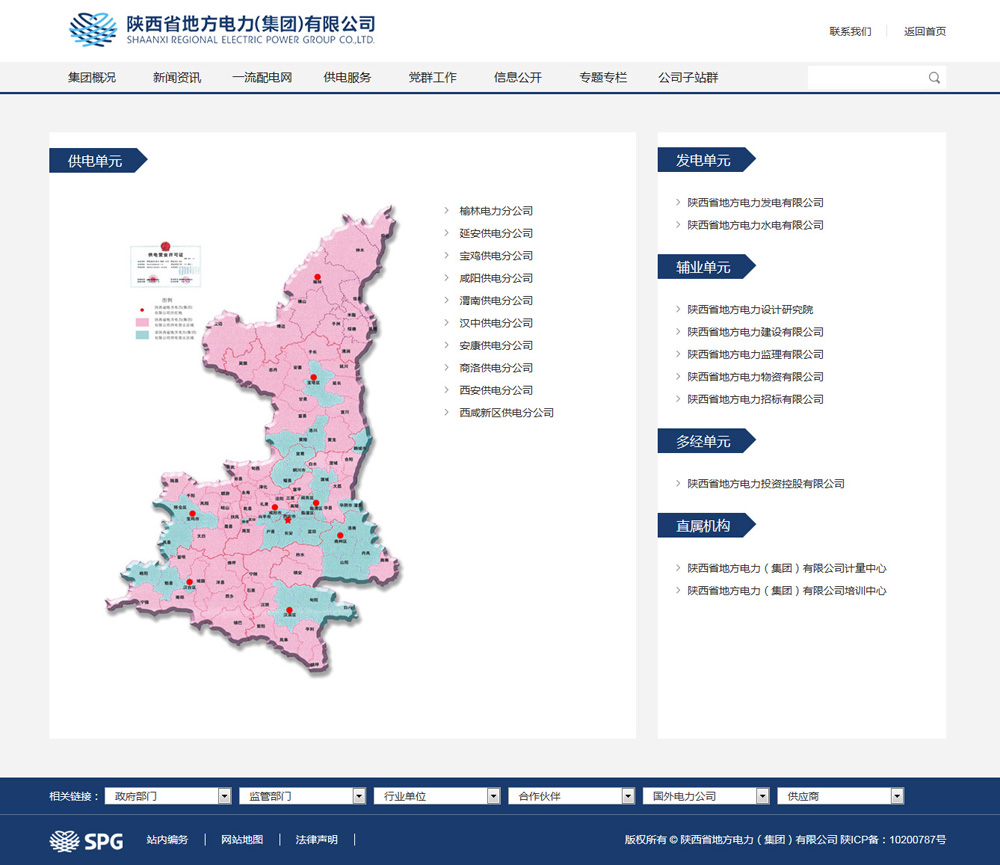Click the arrow bullet before 榆林电力分公司
This screenshot has width=1000, height=865.
click(446, 211)
